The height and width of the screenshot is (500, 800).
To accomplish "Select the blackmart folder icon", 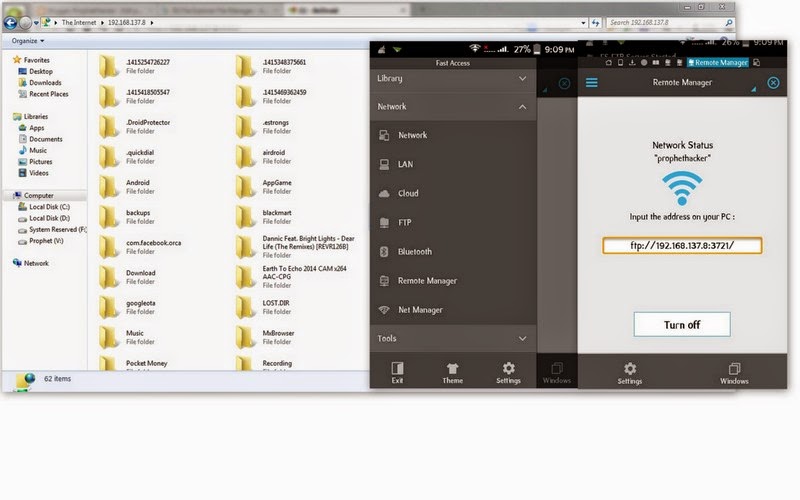I will (x=245, y=217).
